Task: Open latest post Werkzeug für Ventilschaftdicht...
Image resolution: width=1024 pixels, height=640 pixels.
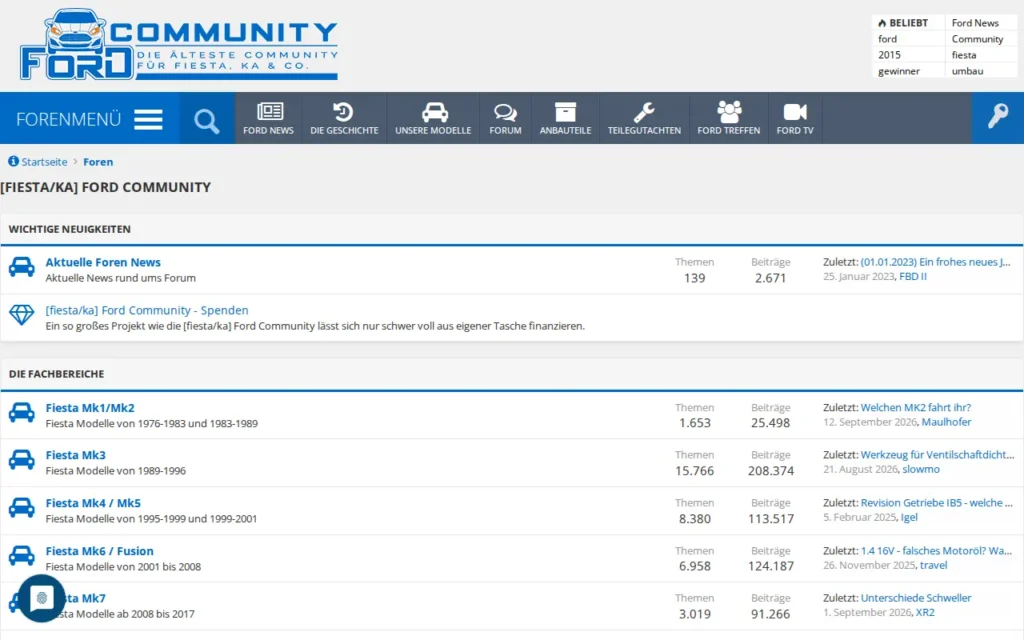Action: pos(937,455)
